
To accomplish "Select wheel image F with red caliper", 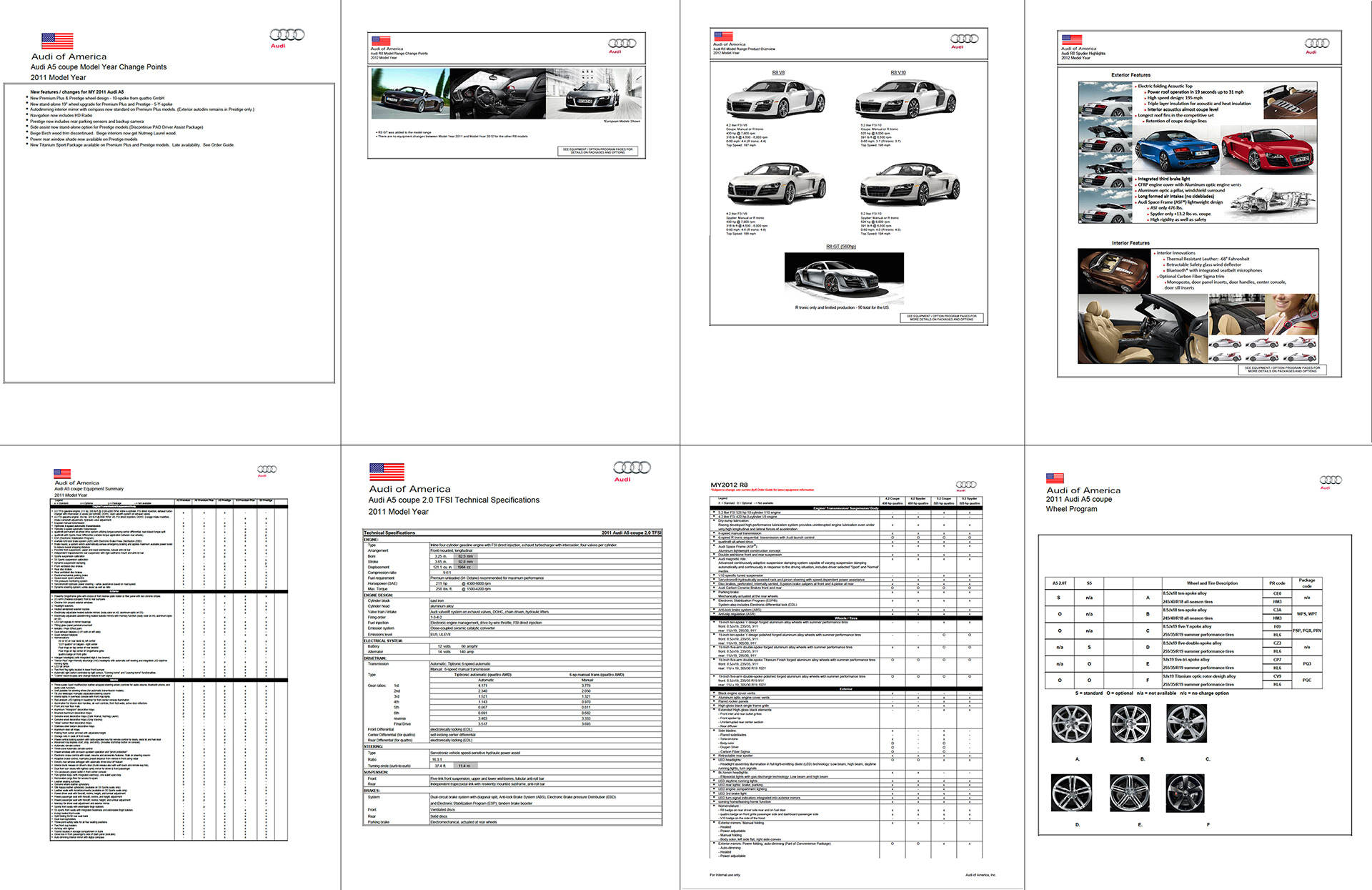I will pyautogui.click(x=1186, y=793).
